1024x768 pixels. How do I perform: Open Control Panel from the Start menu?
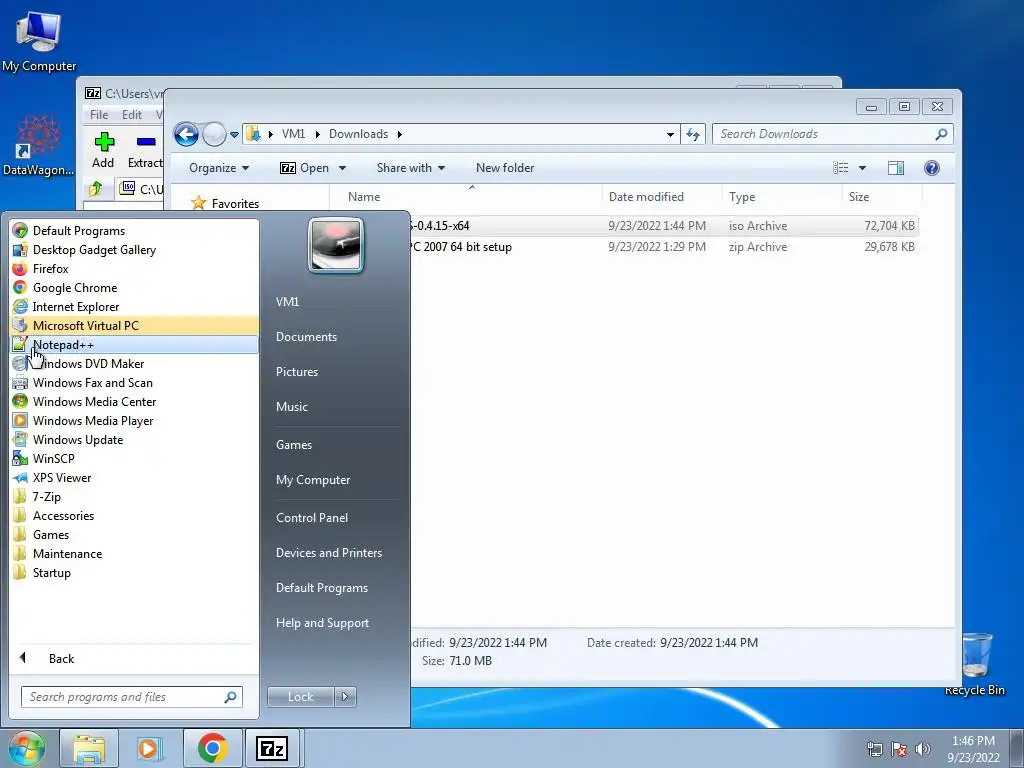312,518
